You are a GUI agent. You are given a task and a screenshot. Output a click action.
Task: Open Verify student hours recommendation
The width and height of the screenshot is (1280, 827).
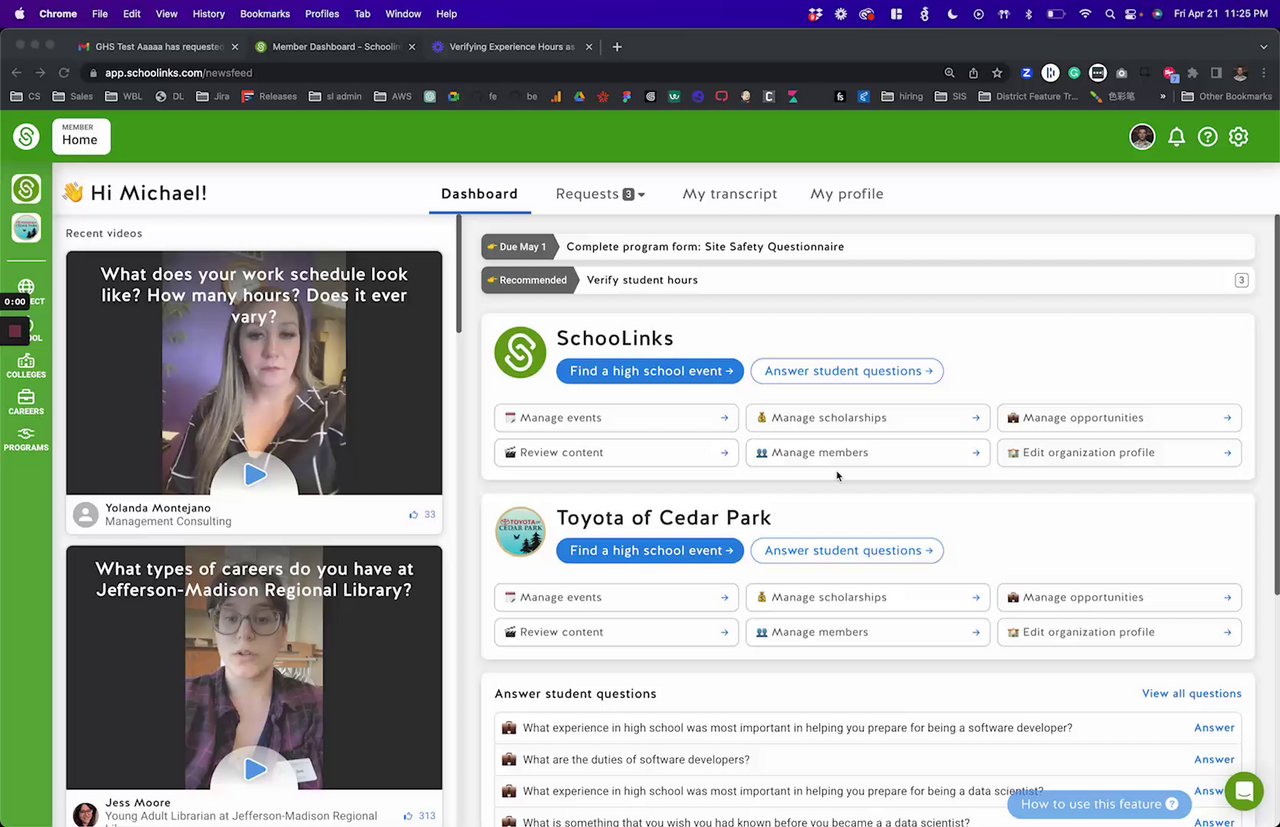[867, 280]
